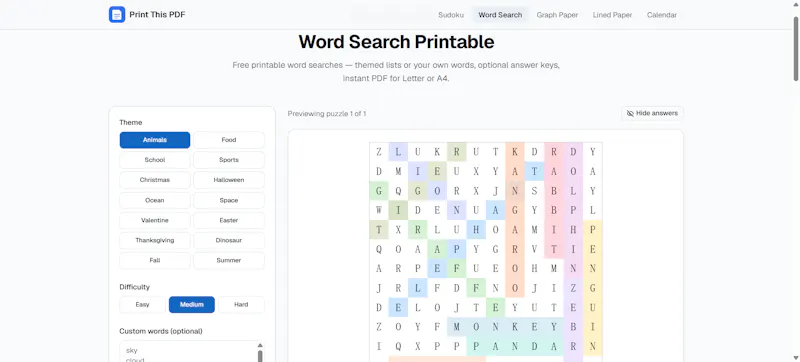Choose the Dinosaur theme
The image size is (800, 362).
[x=229, y=240]
